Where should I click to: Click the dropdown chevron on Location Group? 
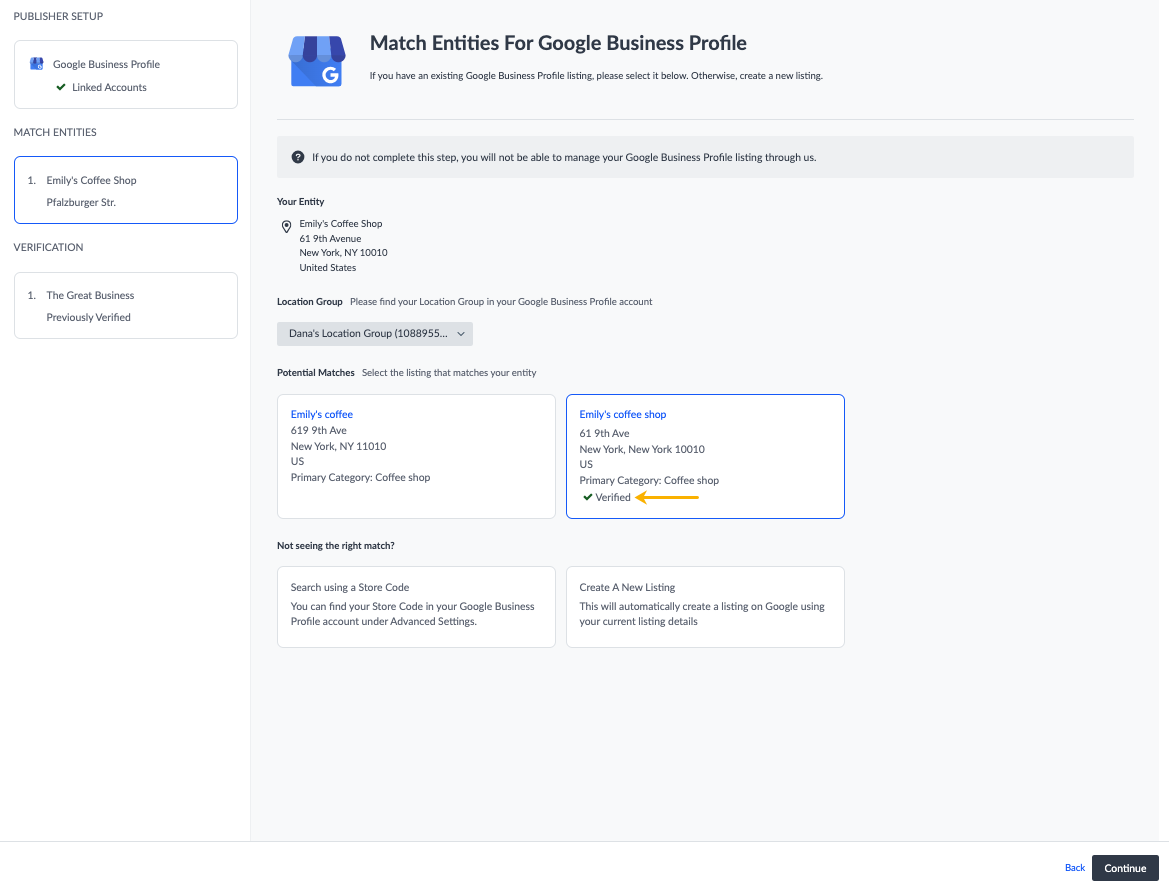[460, 334]
